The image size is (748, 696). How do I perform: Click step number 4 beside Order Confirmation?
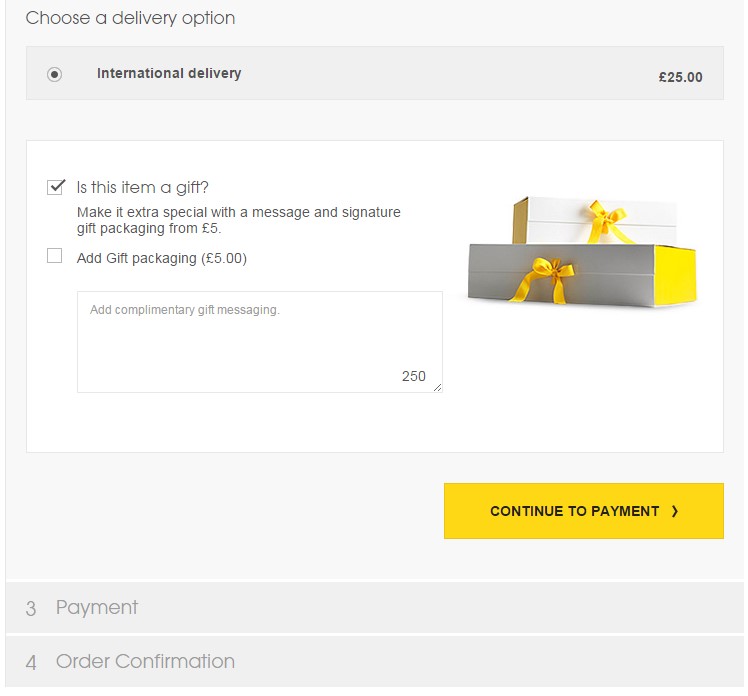pos(31,662)
